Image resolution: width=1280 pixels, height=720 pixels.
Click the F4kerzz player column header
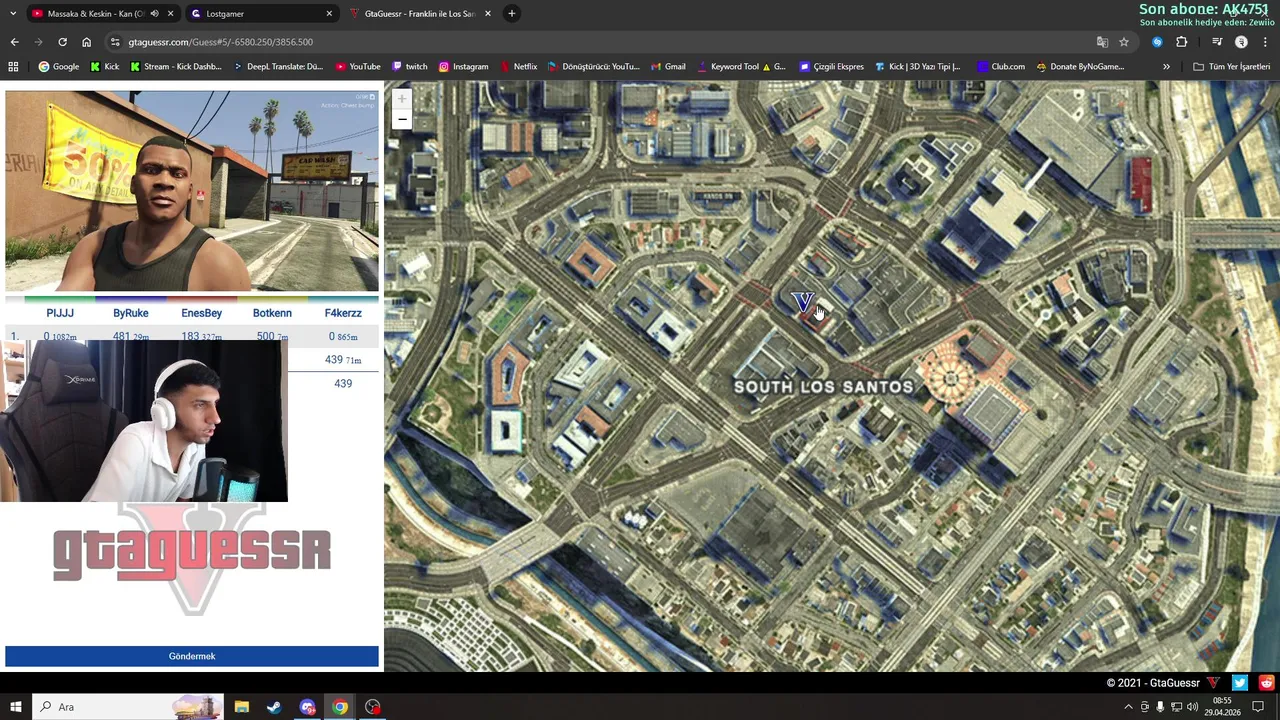click(x=343, y=313)
